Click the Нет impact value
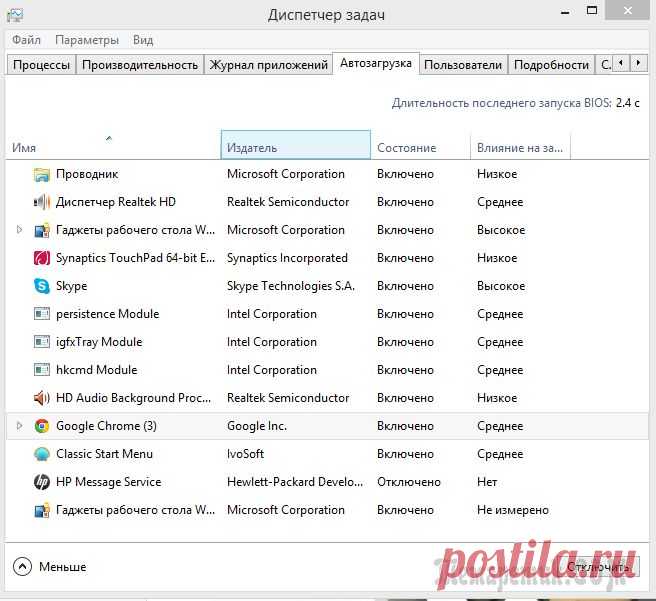656x601 pixels. (x=487, y=482)
